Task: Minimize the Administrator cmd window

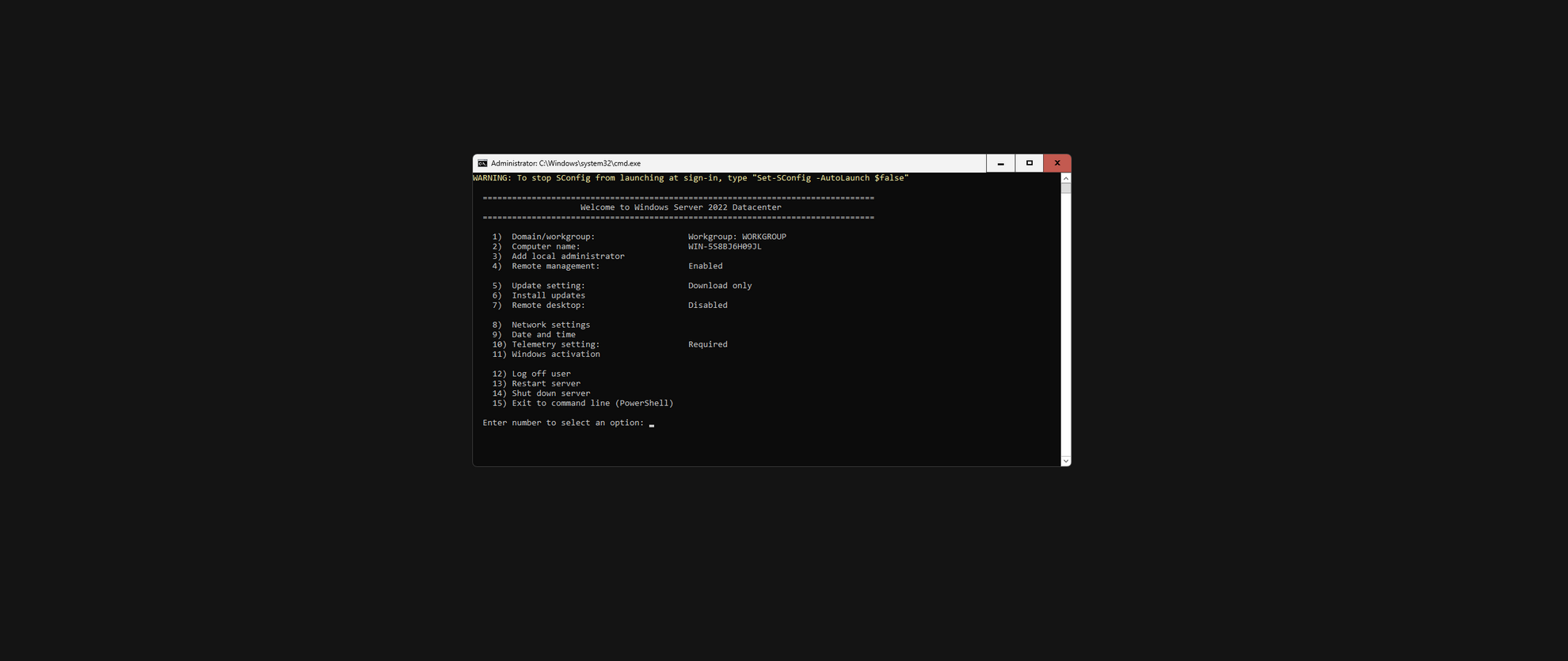Action: coord(1001,163)
